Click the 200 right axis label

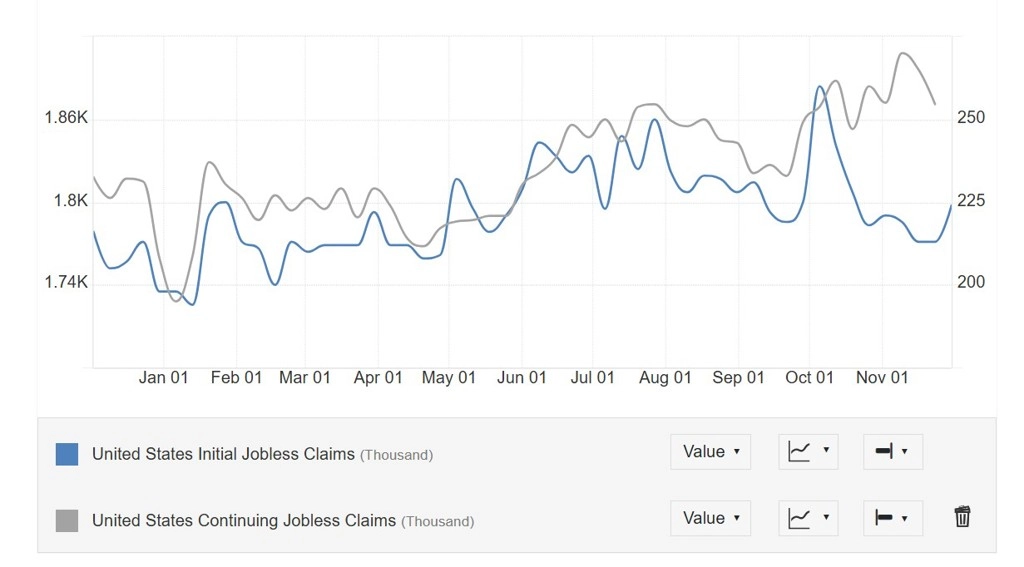tap(971, 283)
